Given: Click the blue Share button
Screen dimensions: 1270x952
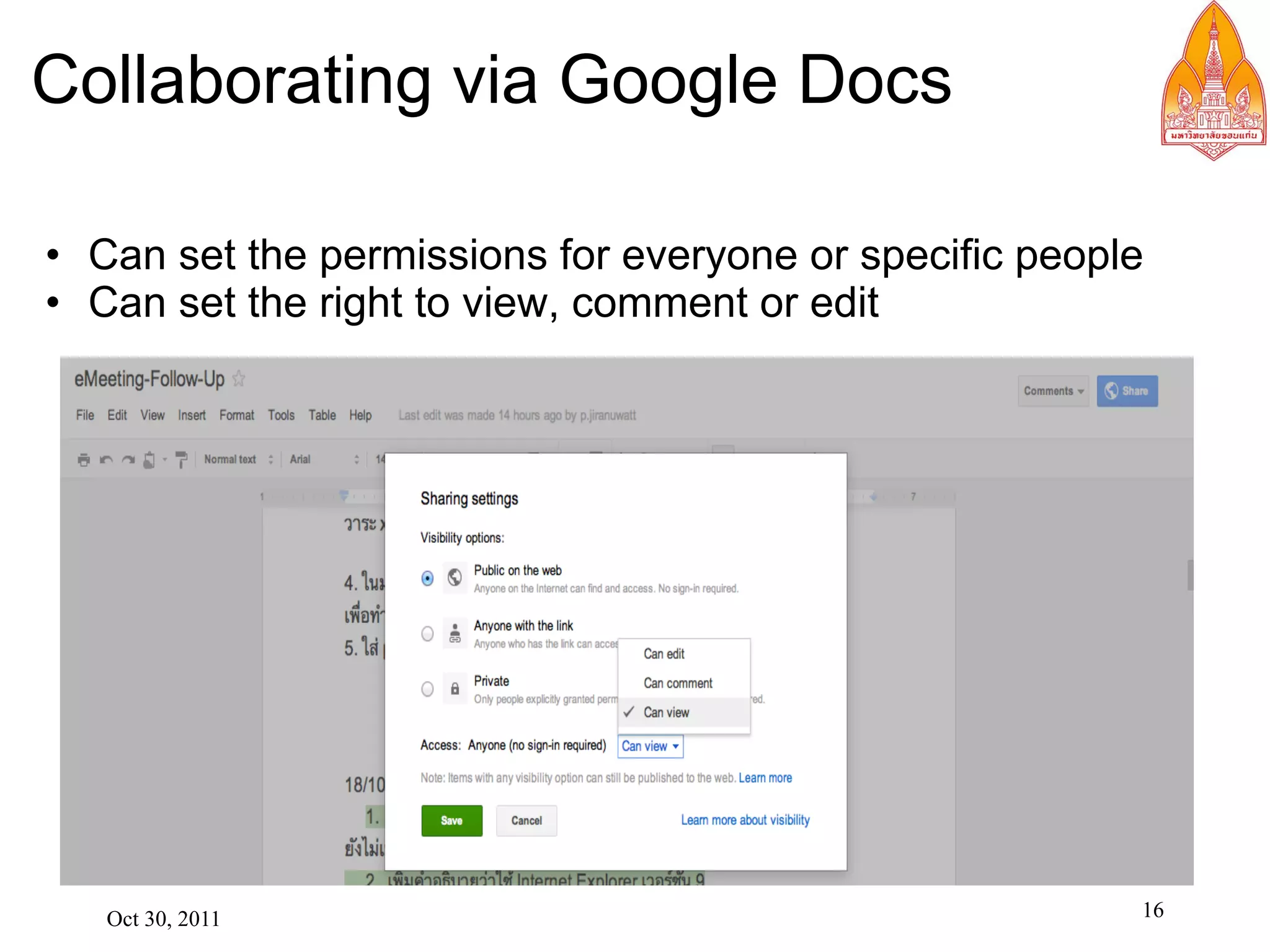Looking at the screenshot, I should (1127, 391).
